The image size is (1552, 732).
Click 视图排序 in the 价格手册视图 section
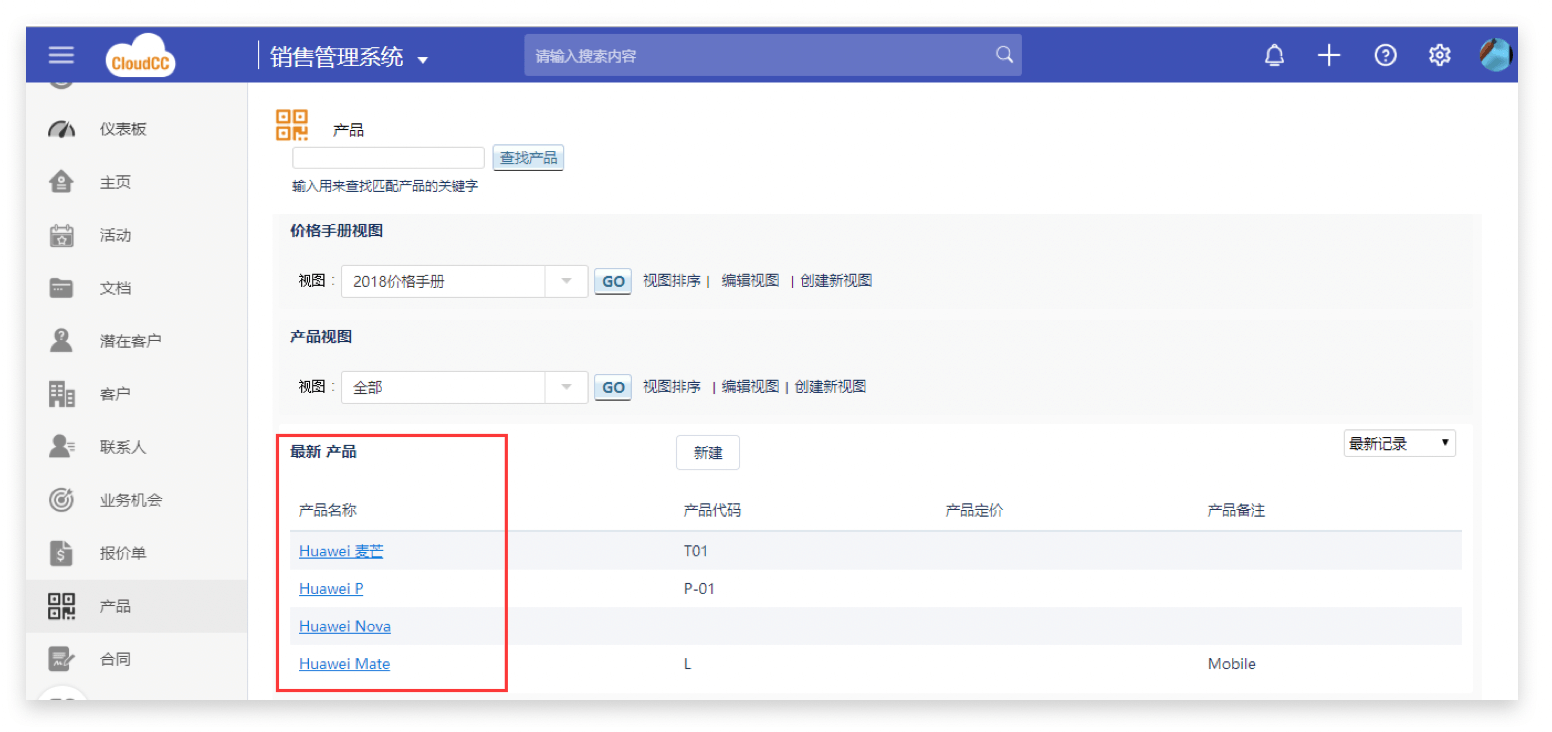pyautogui.click(x=672, y=281)
